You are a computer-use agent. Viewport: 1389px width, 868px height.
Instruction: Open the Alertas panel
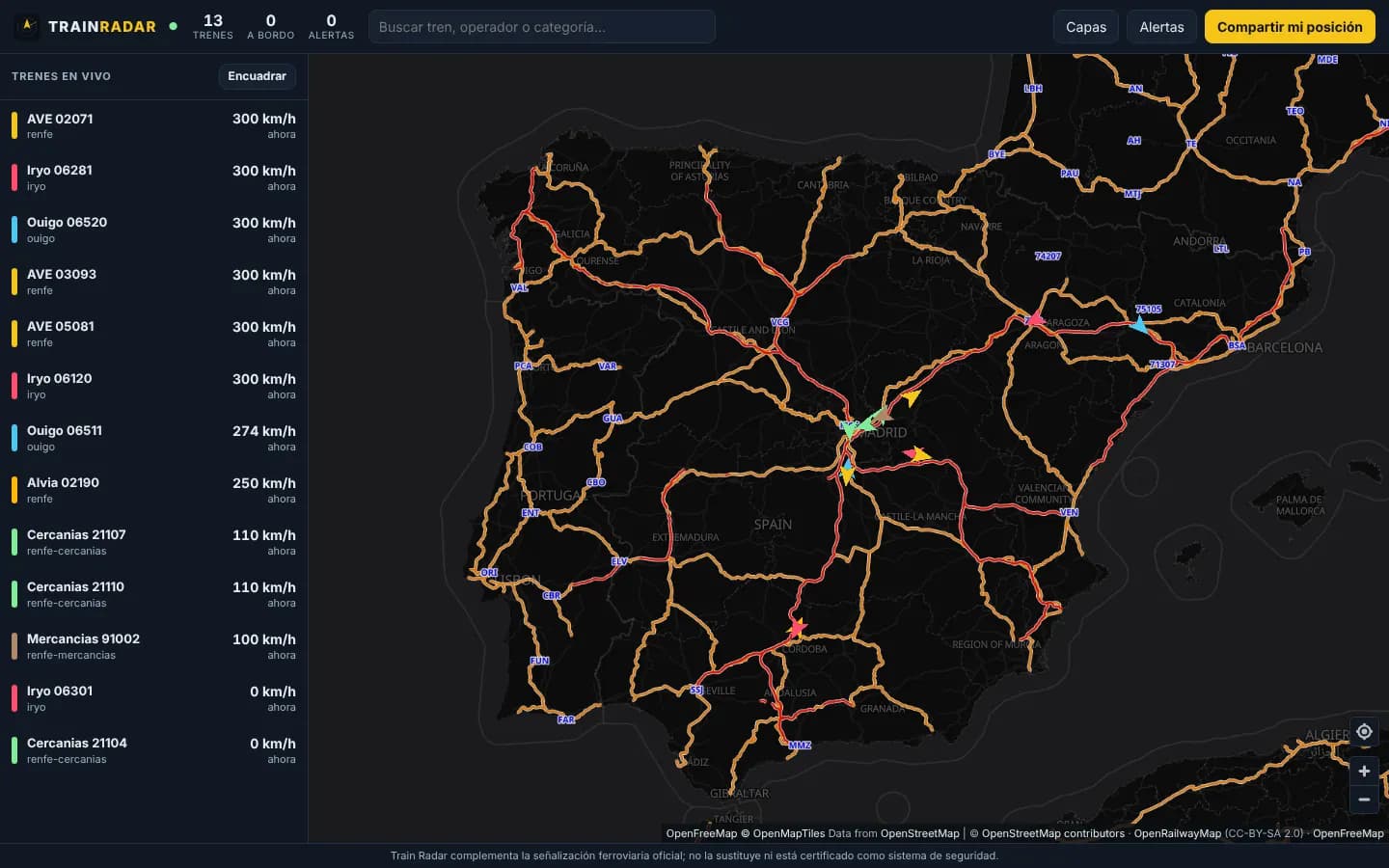[x=1161, y=27]
